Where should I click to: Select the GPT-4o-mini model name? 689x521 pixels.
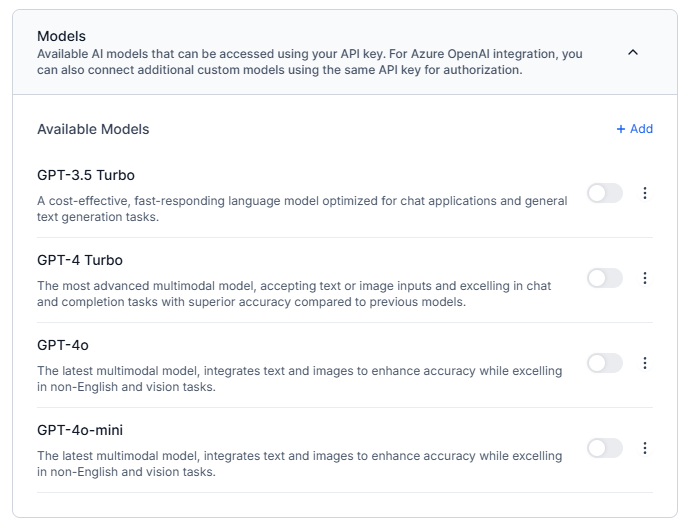click(80, 430)
